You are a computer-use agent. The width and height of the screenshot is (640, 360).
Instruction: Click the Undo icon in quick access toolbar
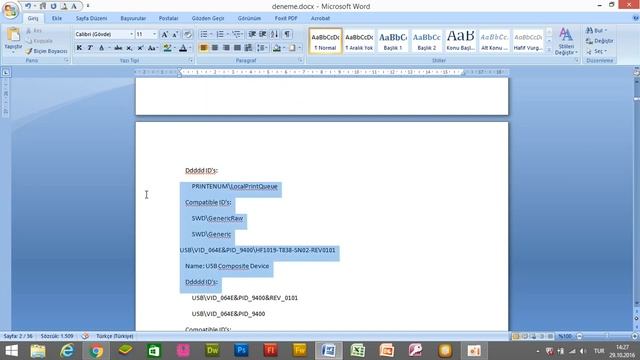pyautogui.click(x=27, y=6)
